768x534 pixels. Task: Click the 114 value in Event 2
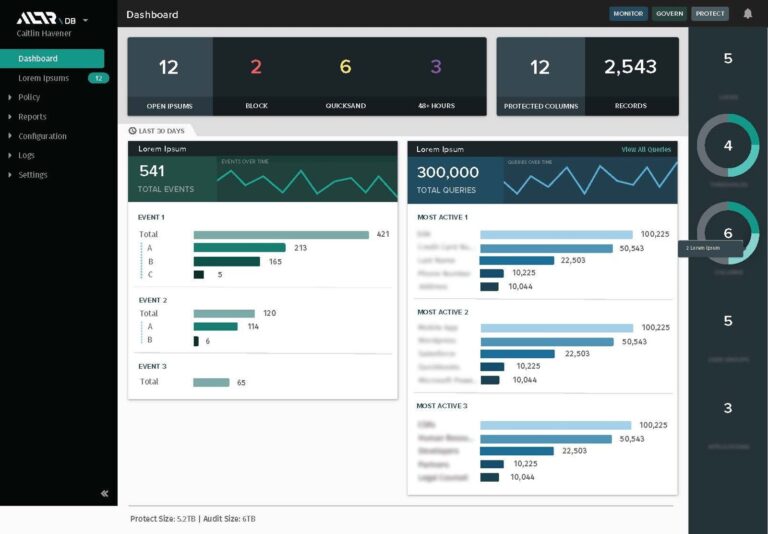tap(253, 327)
